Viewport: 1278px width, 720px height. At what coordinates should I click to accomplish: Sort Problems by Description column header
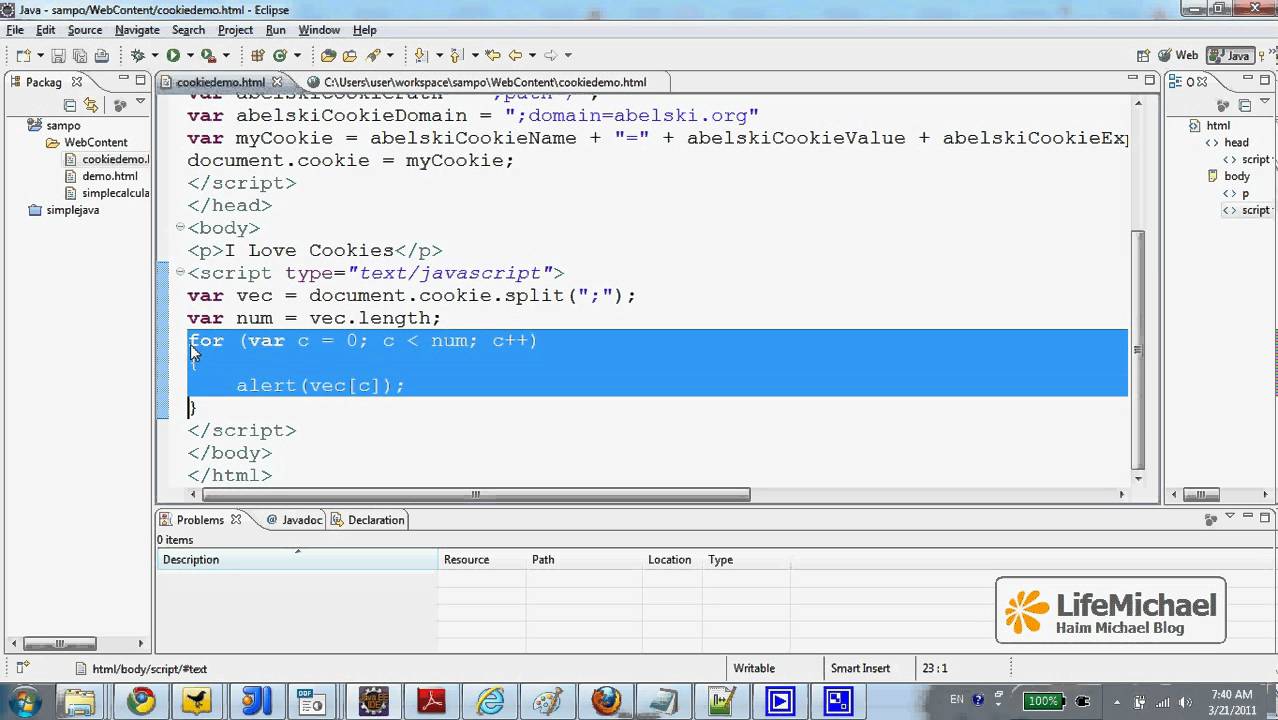tap(297, 560)
